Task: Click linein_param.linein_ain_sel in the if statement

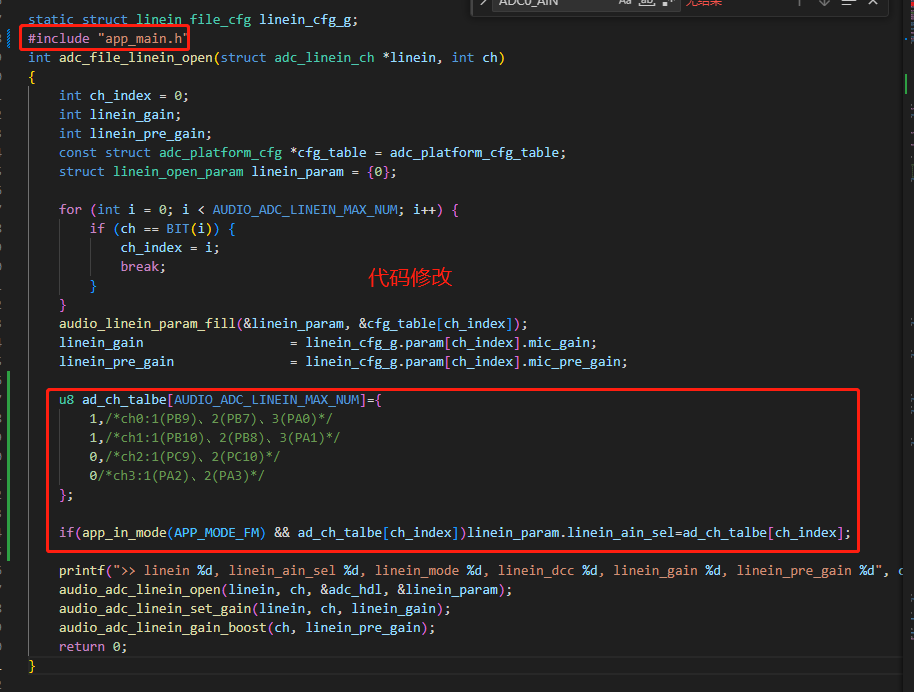Action: (x=570, y=533)
